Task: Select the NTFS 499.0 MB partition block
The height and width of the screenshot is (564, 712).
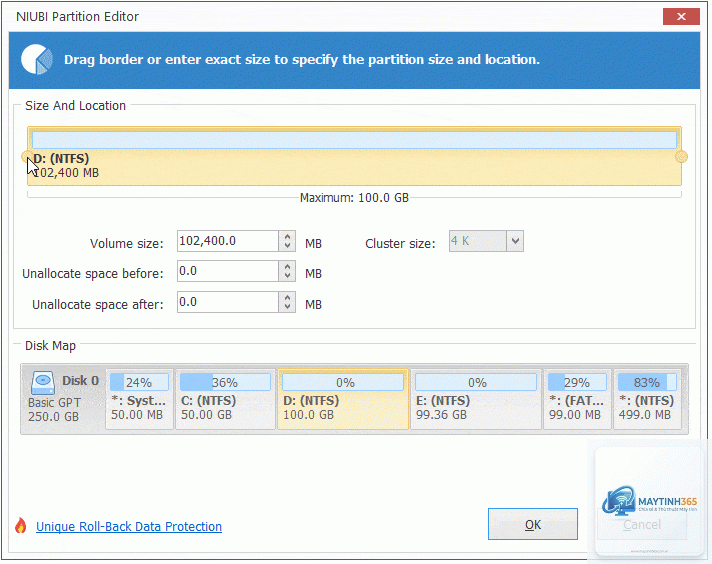Action: [x=648, y=399]
